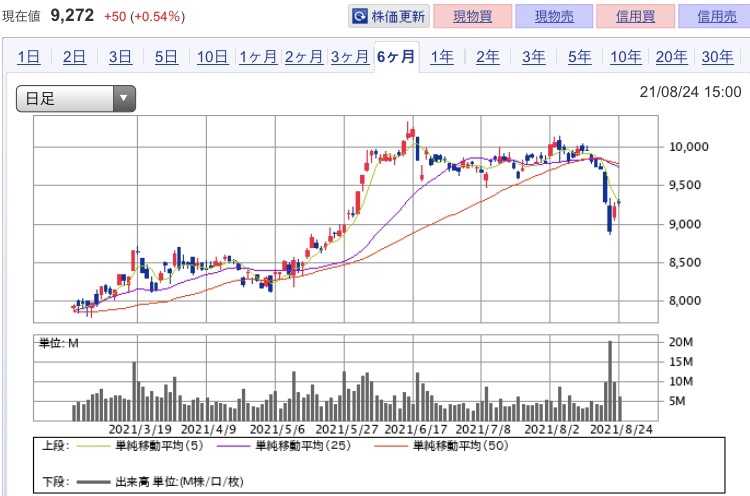Show the 20年 chart range
Viewport: 750px width, 496px height.
click(x=672, y=57)
